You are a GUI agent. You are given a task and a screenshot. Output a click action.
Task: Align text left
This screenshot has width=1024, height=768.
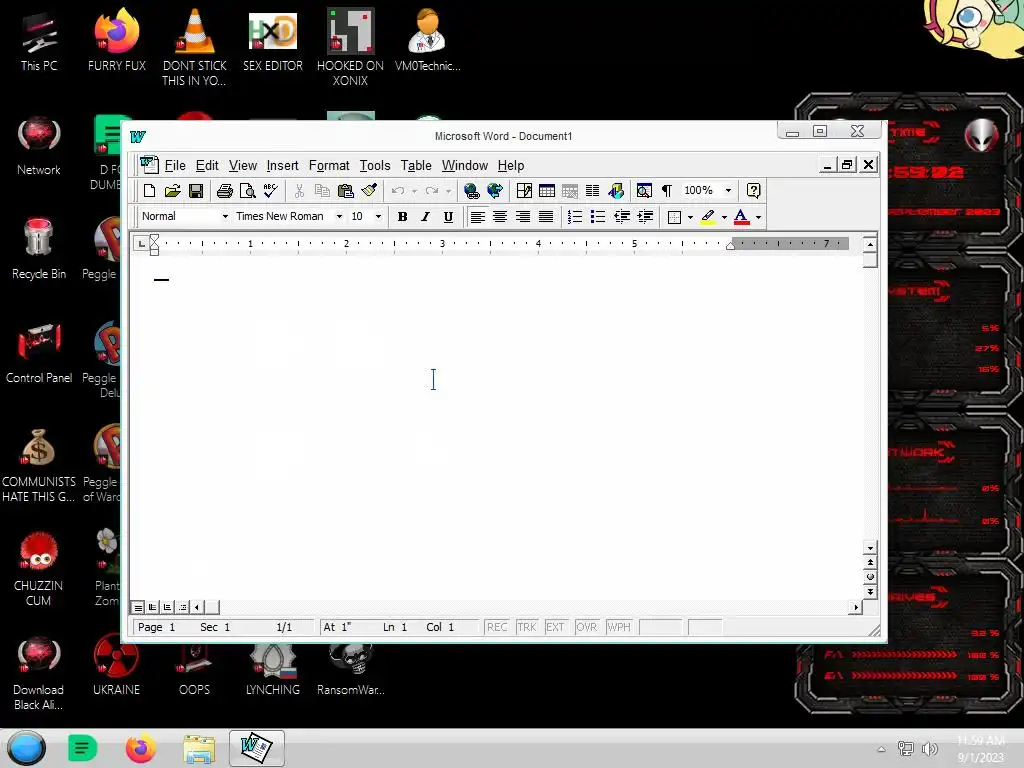(x=477, y=217)
